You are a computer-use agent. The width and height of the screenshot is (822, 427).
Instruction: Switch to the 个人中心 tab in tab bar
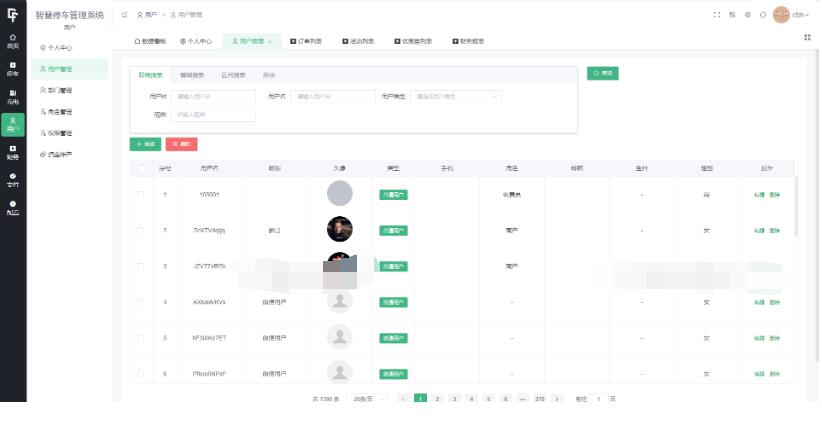pos(196,41)
